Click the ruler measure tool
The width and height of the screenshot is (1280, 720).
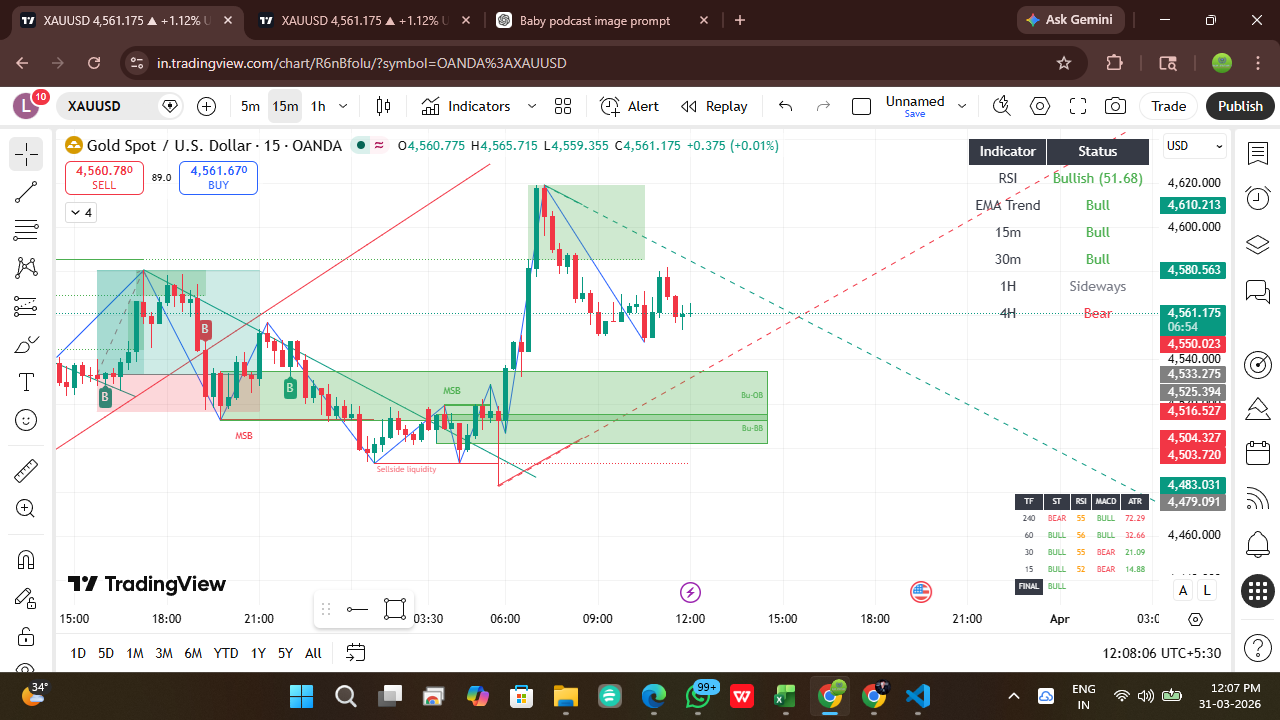26,470
